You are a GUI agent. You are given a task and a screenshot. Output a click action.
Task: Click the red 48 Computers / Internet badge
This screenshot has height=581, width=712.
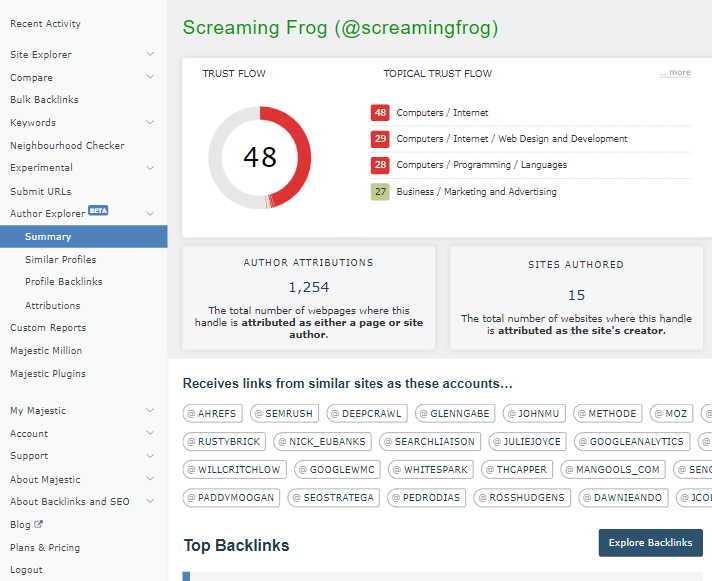pos(380,113)
